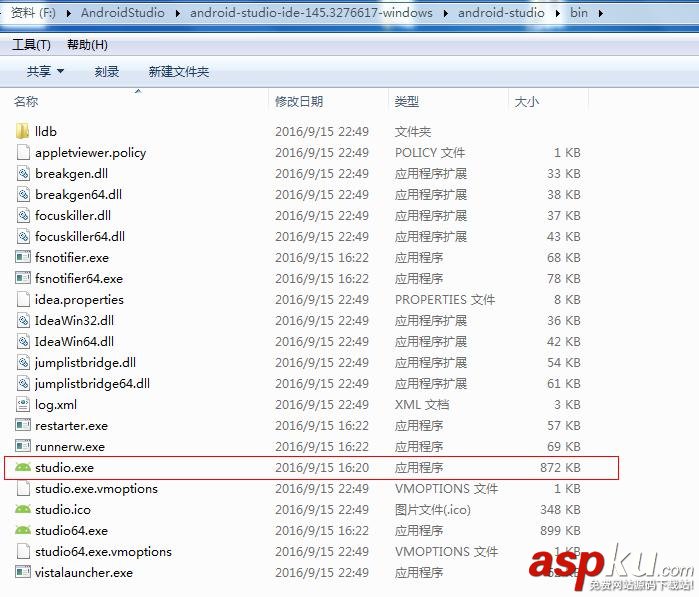Open the lldb folder icon
This screenshot has height=597, width=699.
pyautogui.click(x=23, y=132)
